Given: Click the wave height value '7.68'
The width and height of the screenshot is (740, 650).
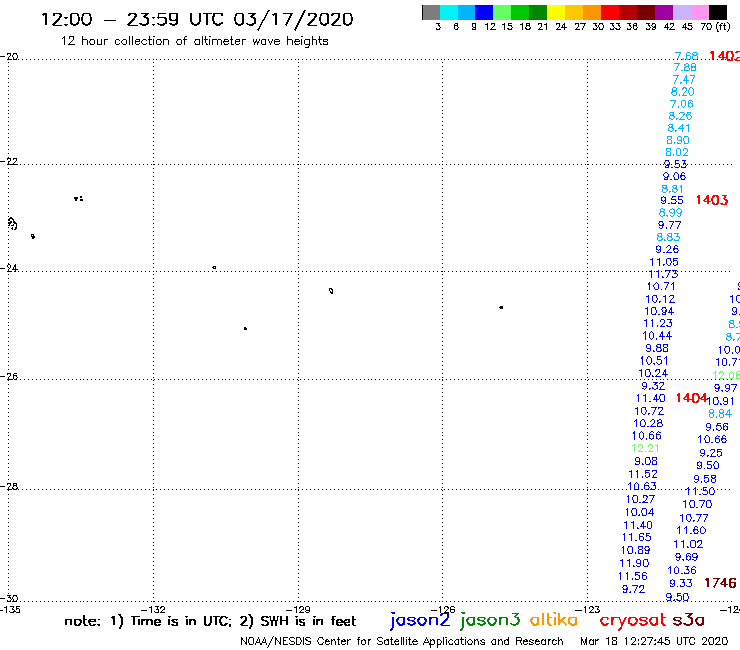Looking at the screenshot, I should (686, 56).
